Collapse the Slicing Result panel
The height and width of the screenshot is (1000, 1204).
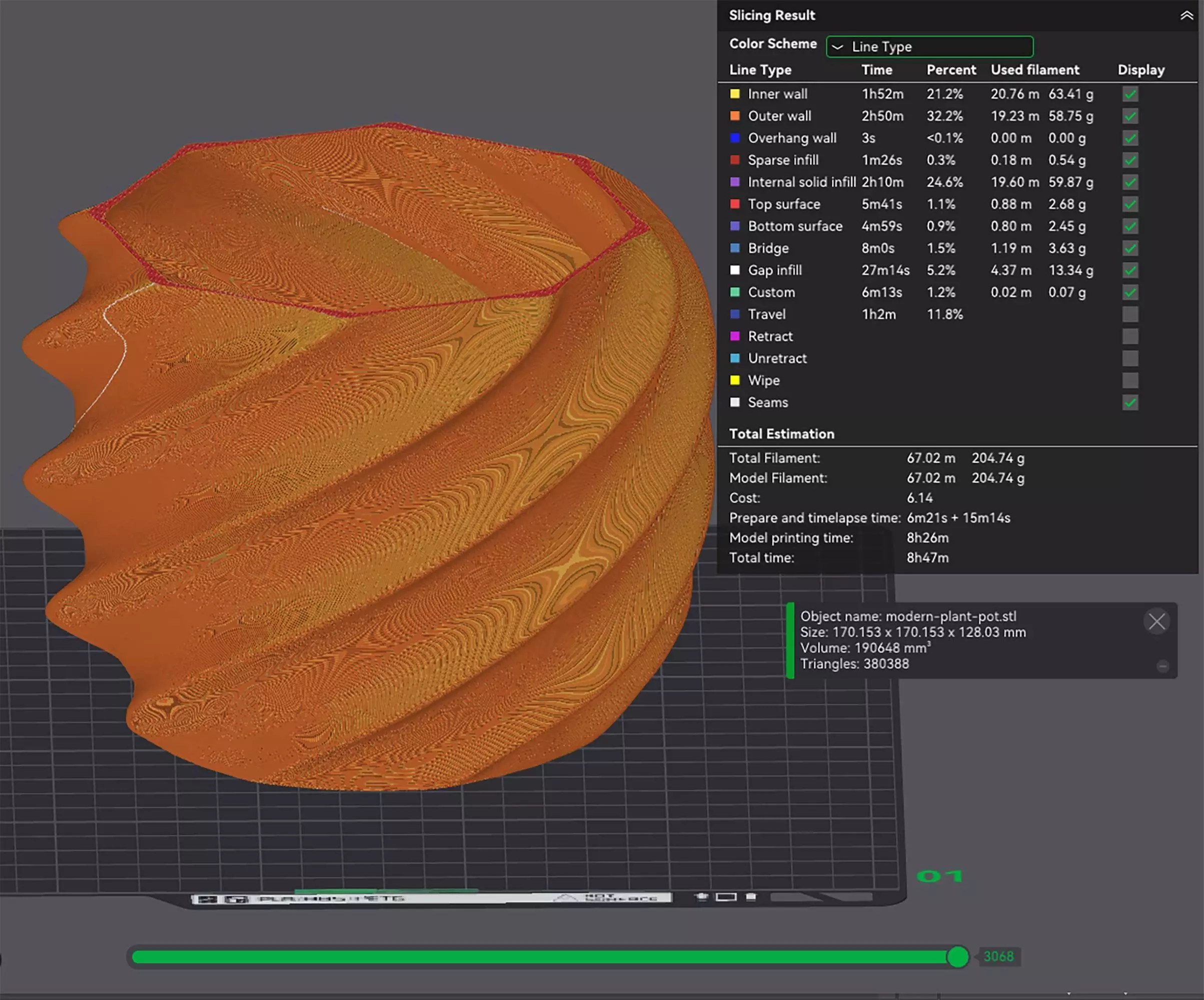(x=1186, y=15)
